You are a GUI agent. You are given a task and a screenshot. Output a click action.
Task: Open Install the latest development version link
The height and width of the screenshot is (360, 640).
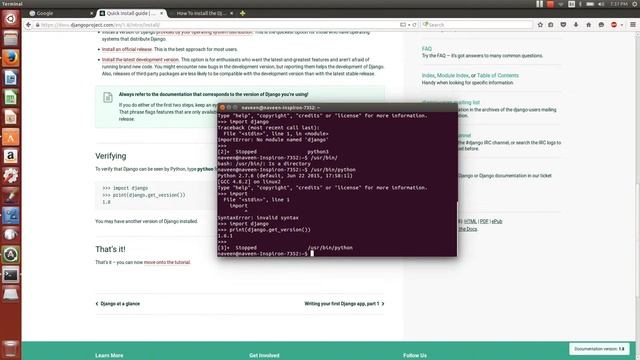(140, 60)
